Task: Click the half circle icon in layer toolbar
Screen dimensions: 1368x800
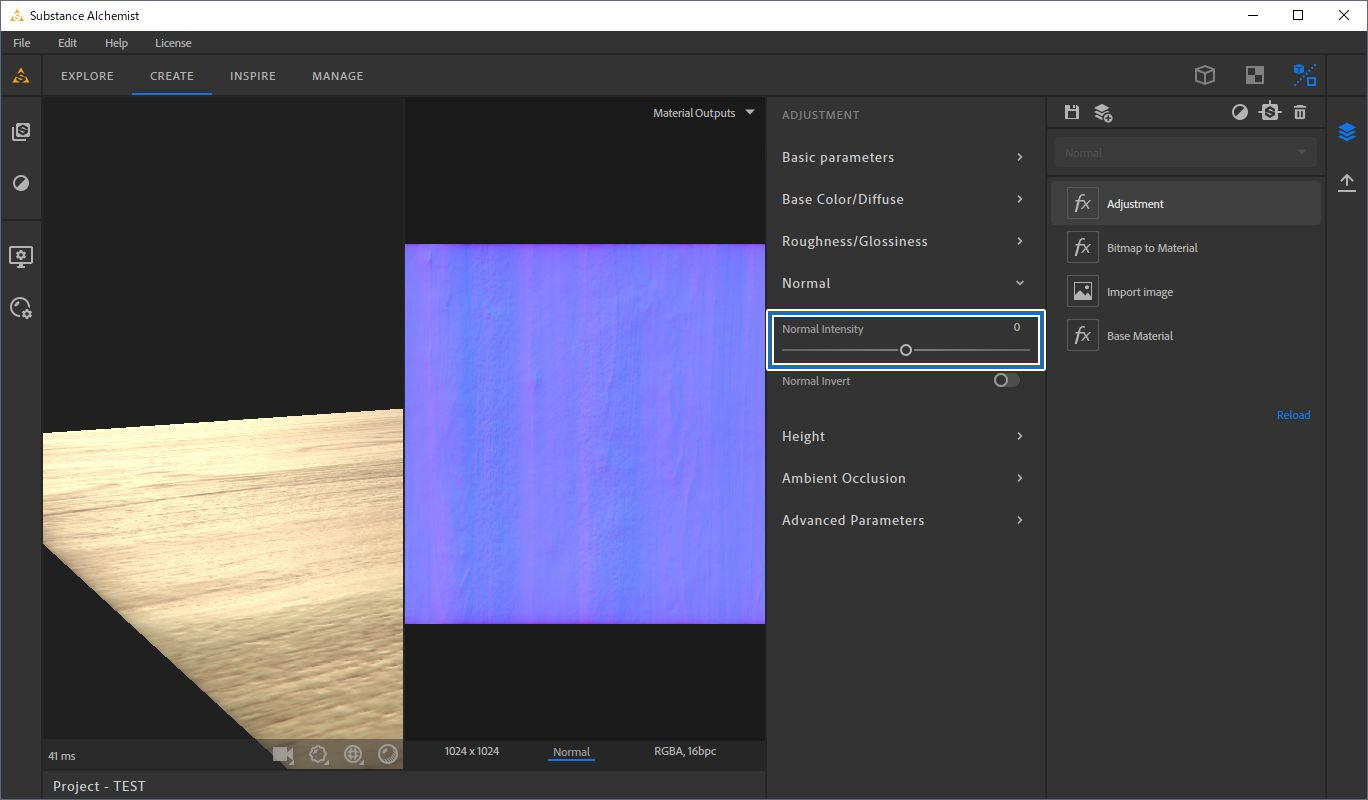Action: point(1240,113)
